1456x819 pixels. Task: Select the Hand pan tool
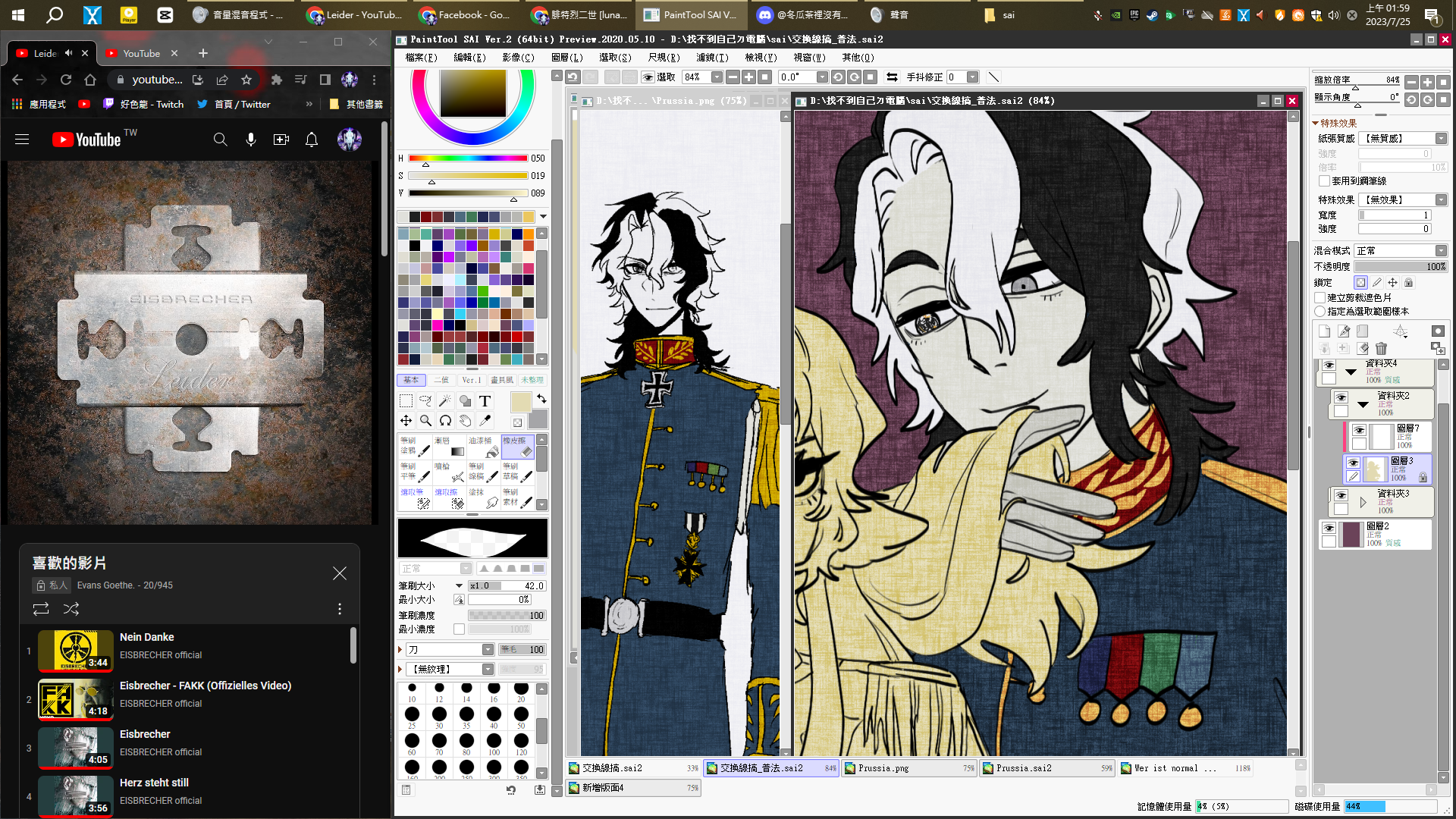point(465,421)
